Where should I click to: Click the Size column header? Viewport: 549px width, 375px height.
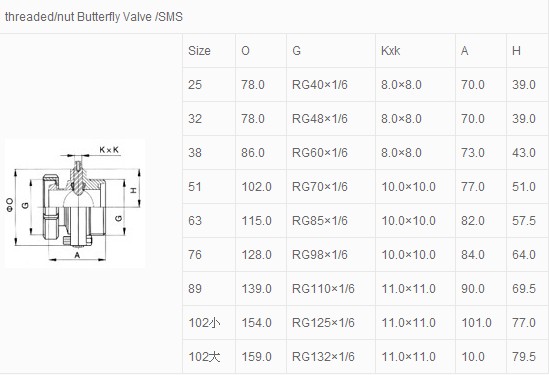209,51
